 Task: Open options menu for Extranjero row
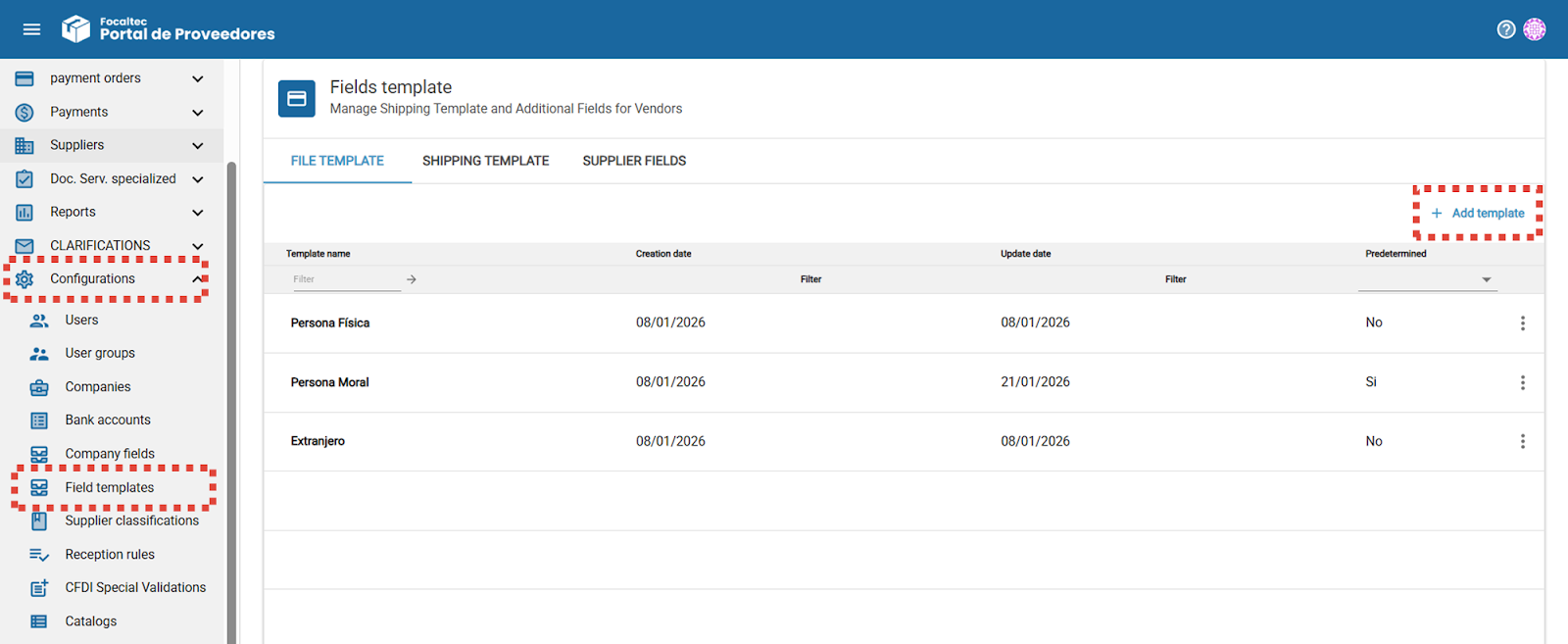tap(1522, 441)
